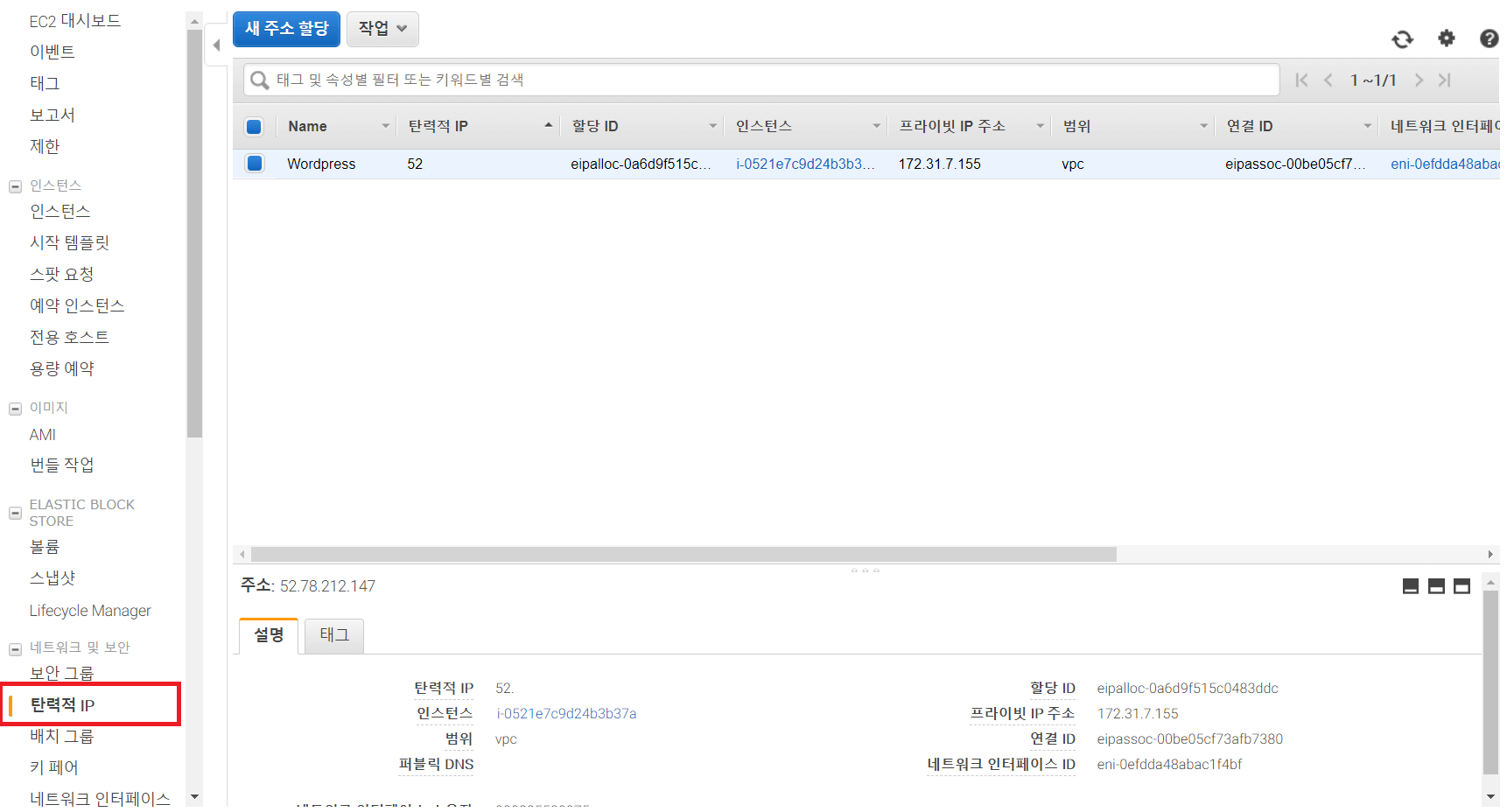Viewport: 1507px width, 812px height.
Task: Collapse the 인스턴스 sidebar section
Action: pyautogui.click(x=15, y=186)
